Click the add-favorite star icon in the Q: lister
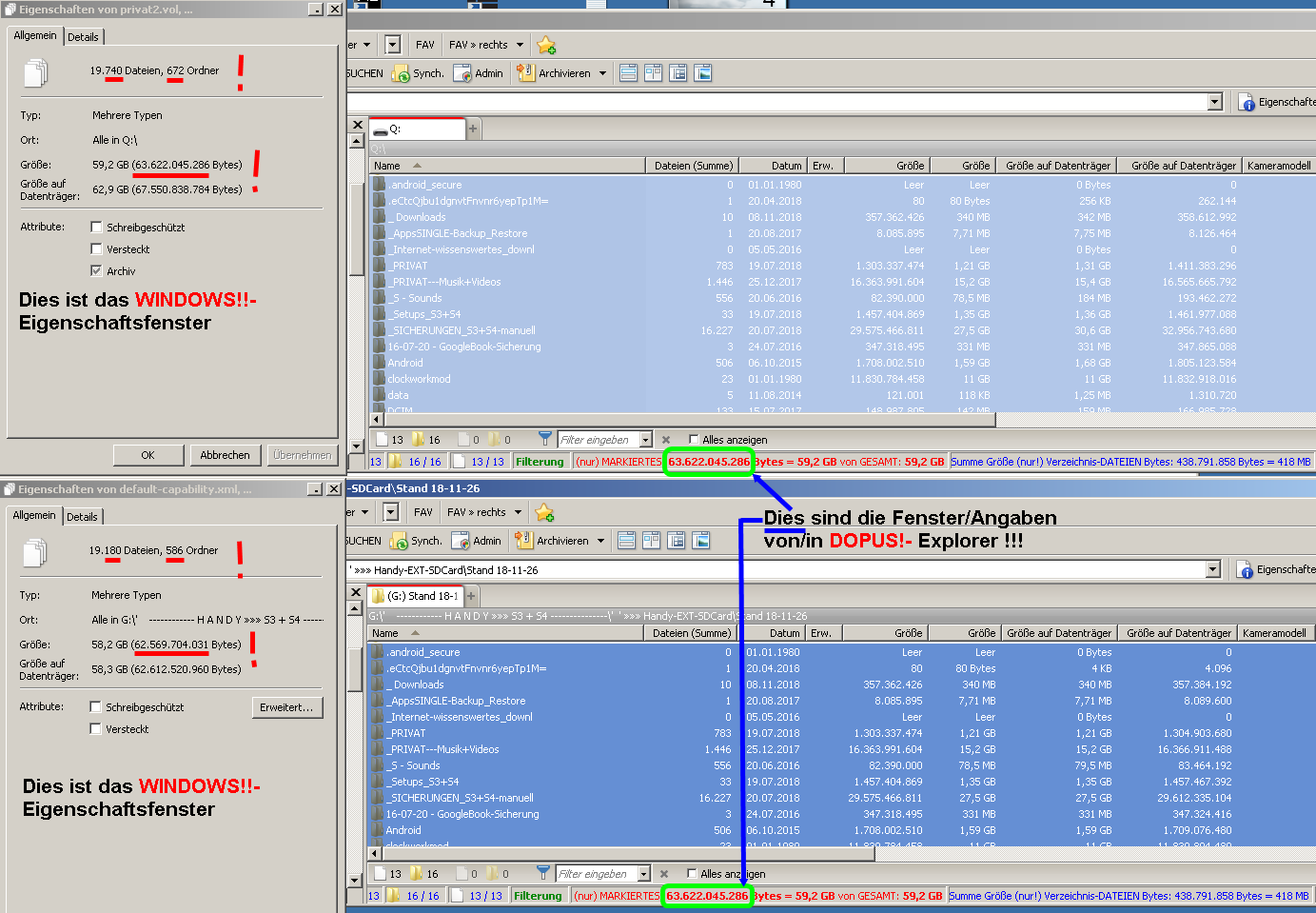Image resolution: width=1316 pixels, height=913 pixels. [x=546, y=45]
